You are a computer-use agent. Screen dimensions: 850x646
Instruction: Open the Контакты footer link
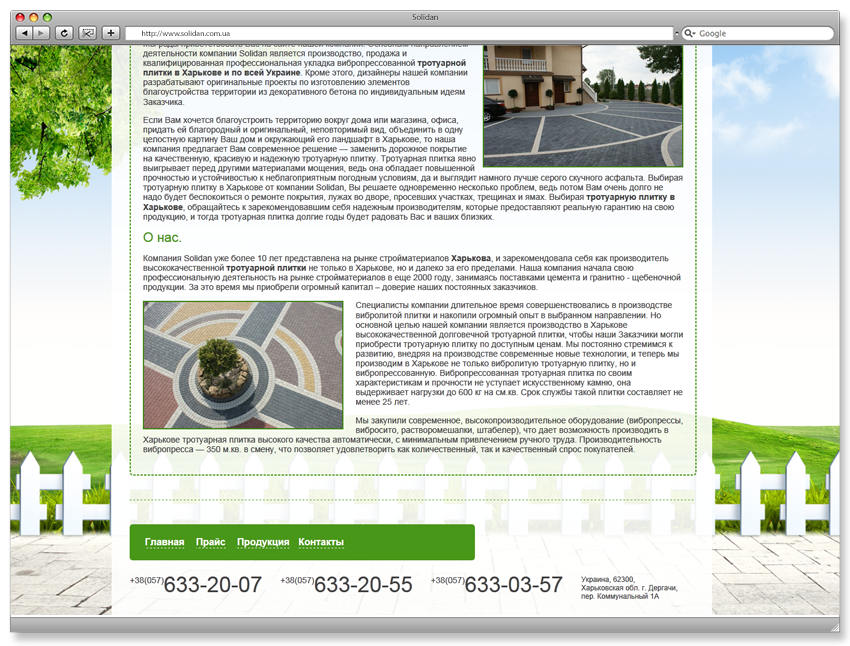click(x=321, y=542)
